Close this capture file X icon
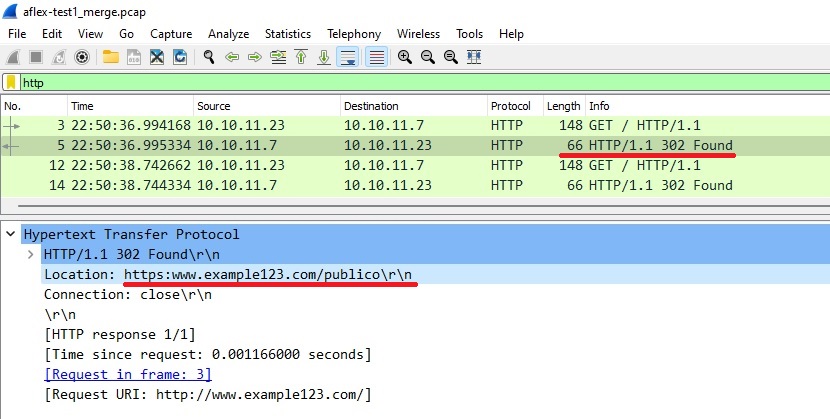830x419 pixels. coord(157,57)
